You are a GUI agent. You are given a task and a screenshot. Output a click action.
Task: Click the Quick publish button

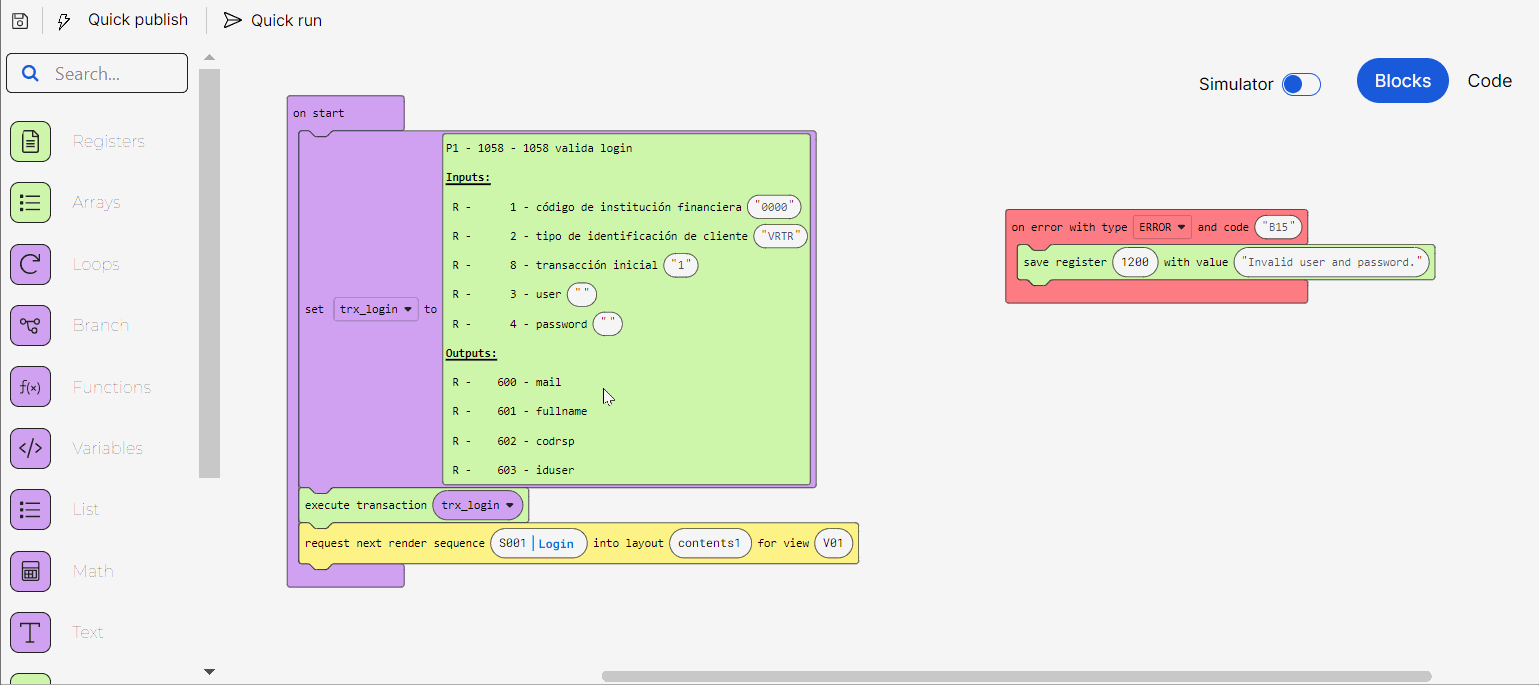123,20
